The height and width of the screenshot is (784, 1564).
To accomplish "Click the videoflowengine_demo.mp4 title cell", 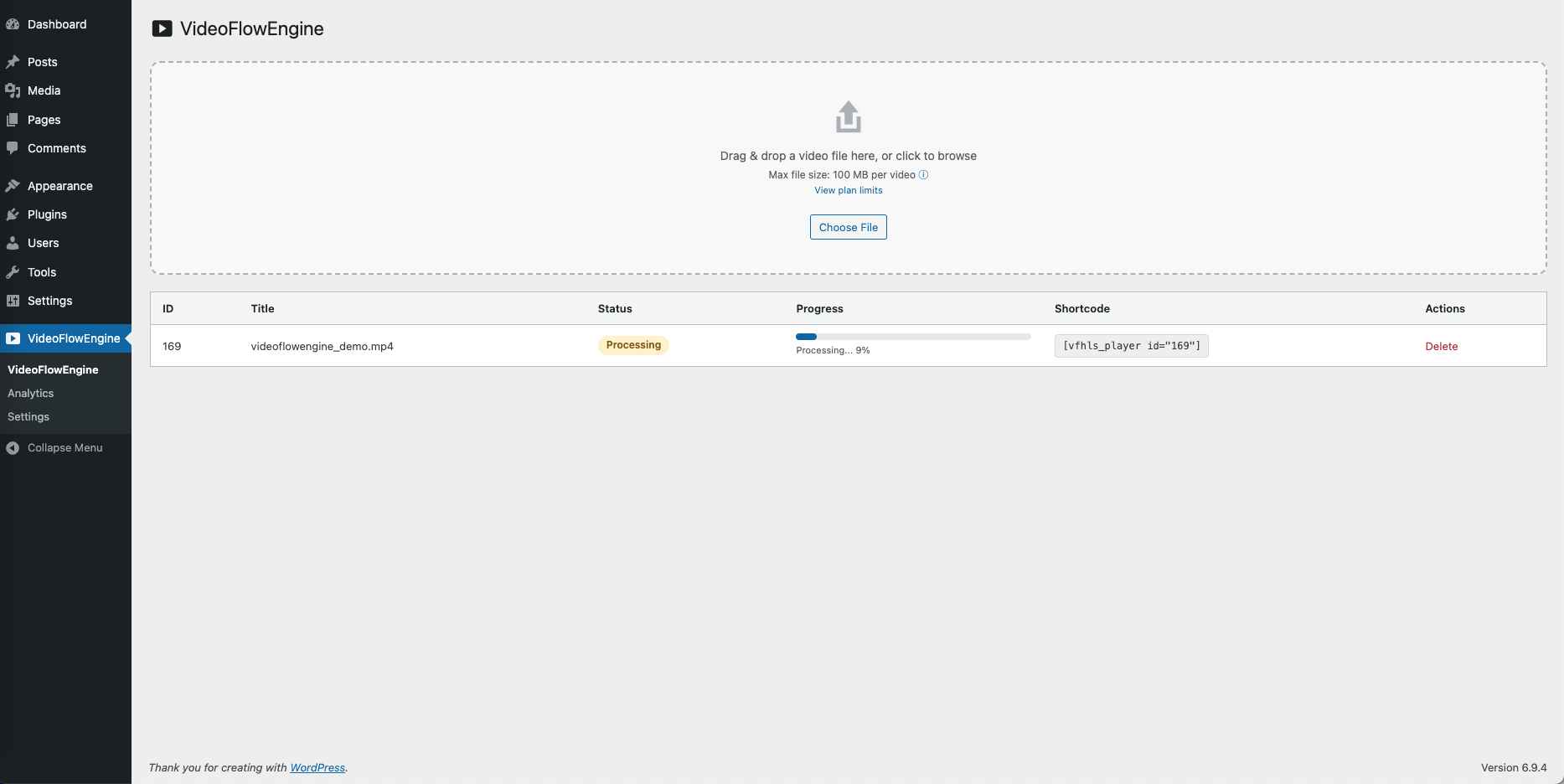I will (x=323, y=346).
